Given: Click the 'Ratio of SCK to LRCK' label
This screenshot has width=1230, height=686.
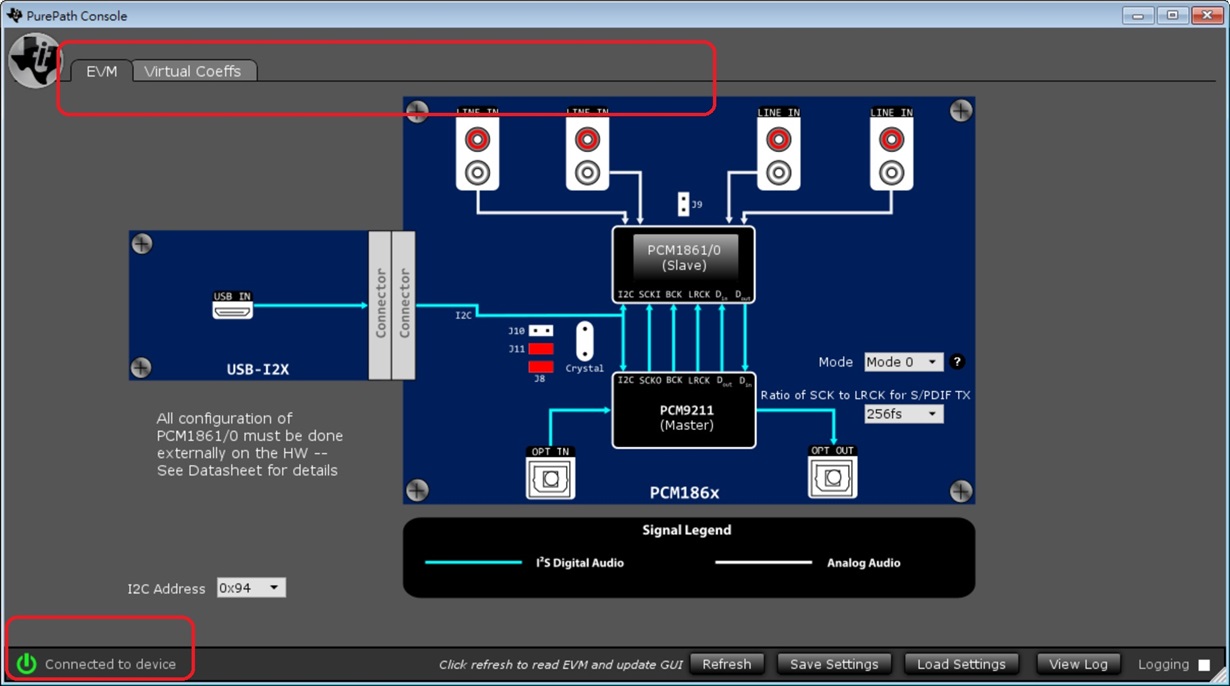Looking at the screenshot, I should pyautogui.click(x=865, y=395).
